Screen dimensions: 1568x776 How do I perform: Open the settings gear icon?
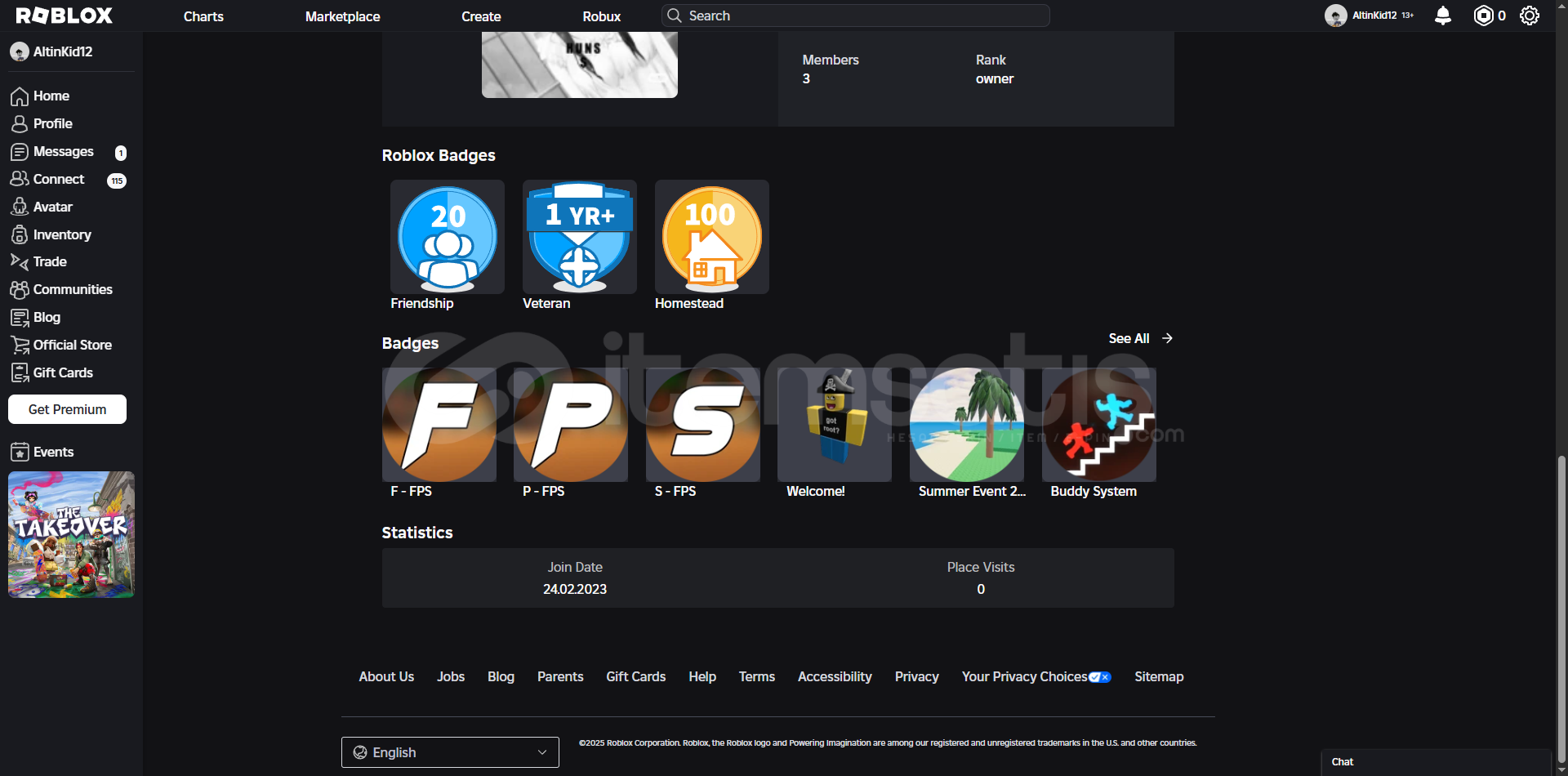pyautogui.click(x=1530, y=16)
